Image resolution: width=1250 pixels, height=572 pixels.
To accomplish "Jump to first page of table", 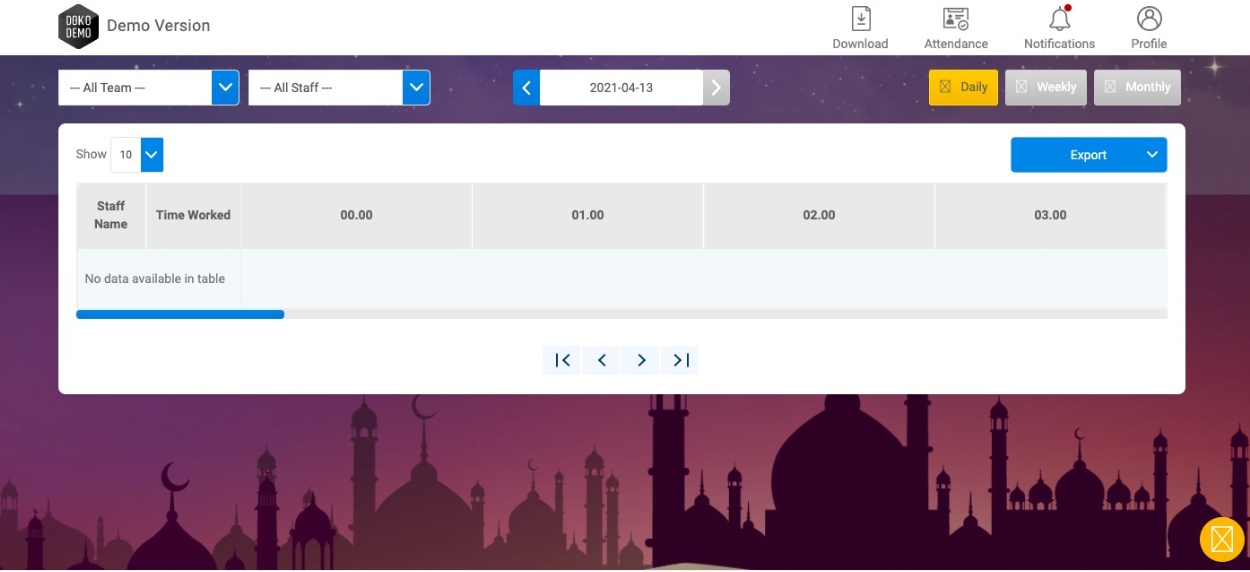I will coord(562,361).
